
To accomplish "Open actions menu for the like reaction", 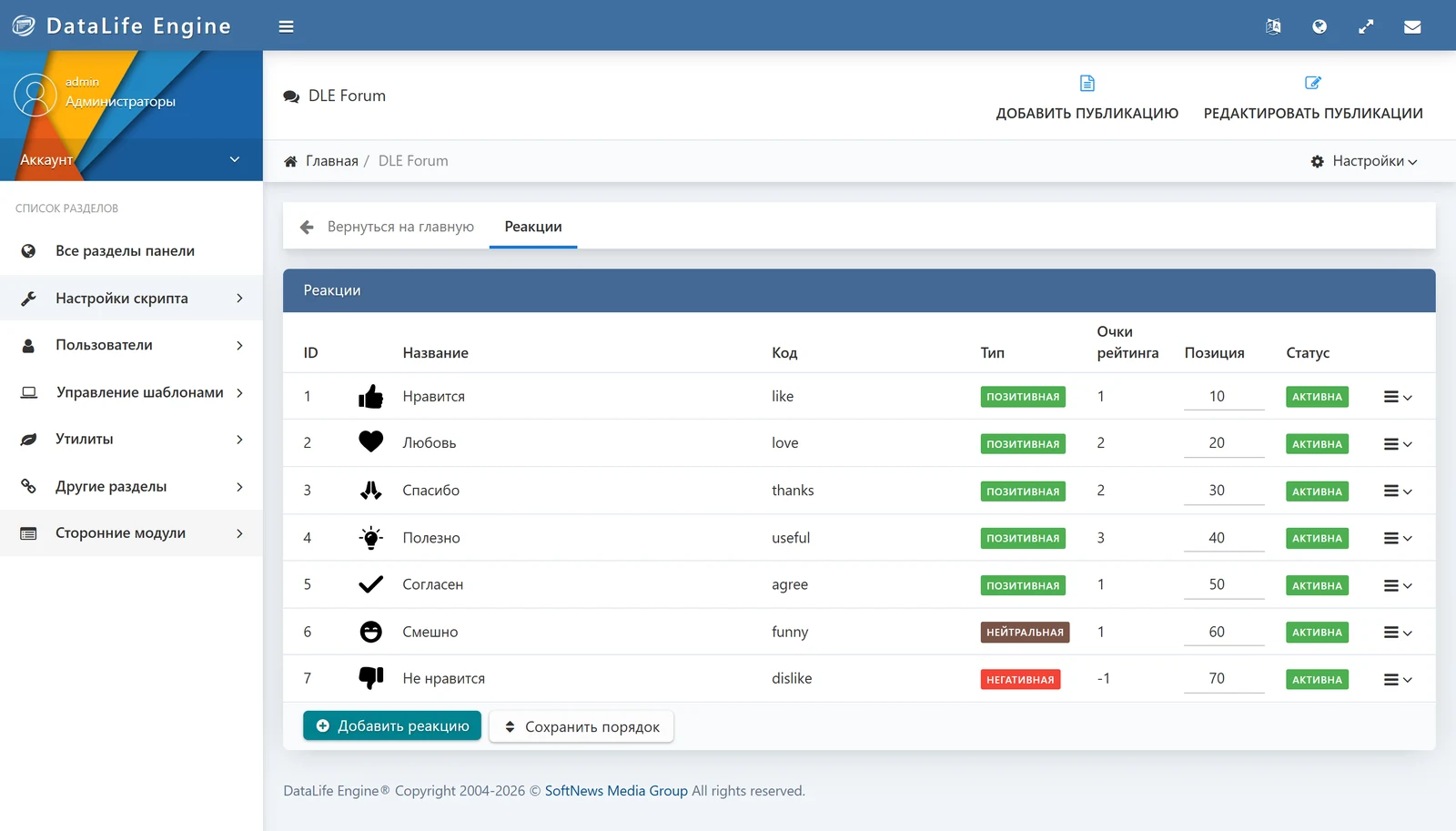I will click(1398, 397).
